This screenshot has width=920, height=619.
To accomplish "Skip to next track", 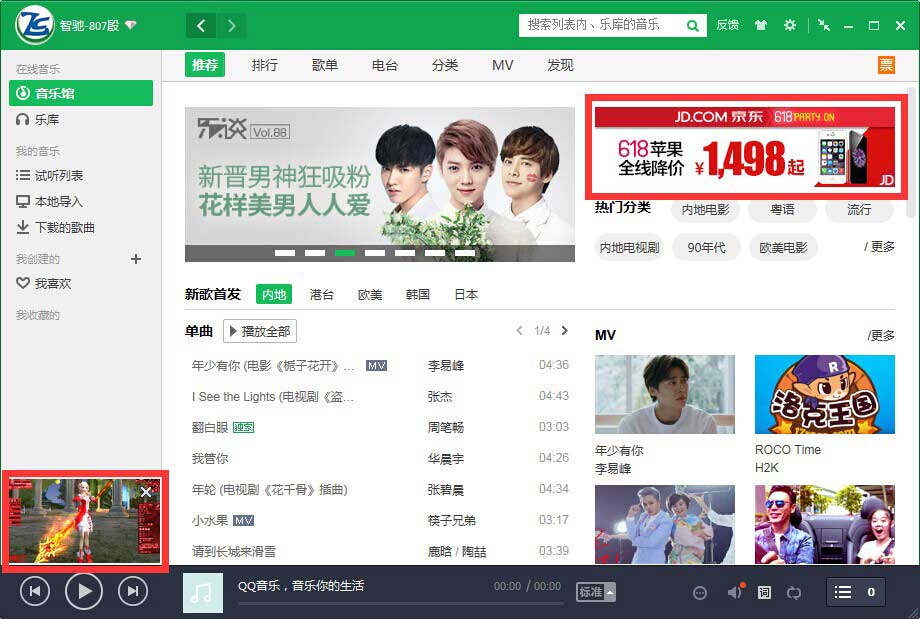I will (x=133, y=591).
